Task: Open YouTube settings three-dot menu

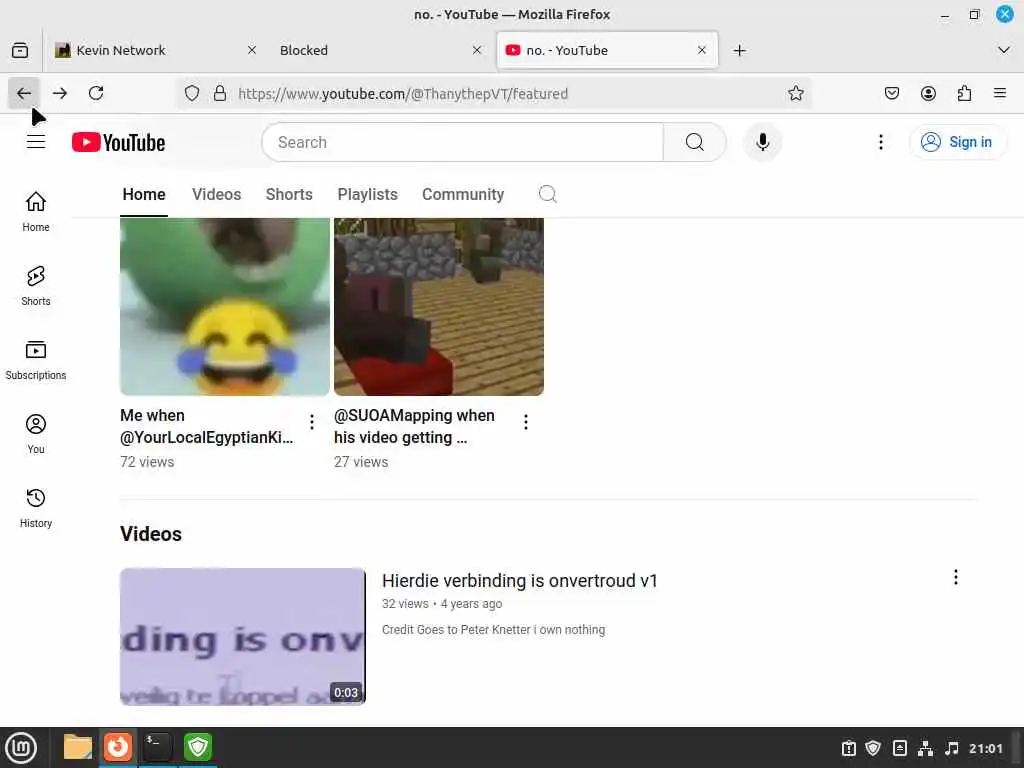Action: click(880, 142)
